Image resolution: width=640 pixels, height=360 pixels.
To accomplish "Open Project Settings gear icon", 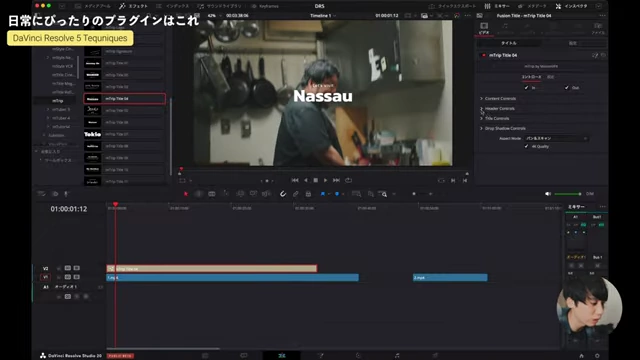I will click(x=597, y=356).
